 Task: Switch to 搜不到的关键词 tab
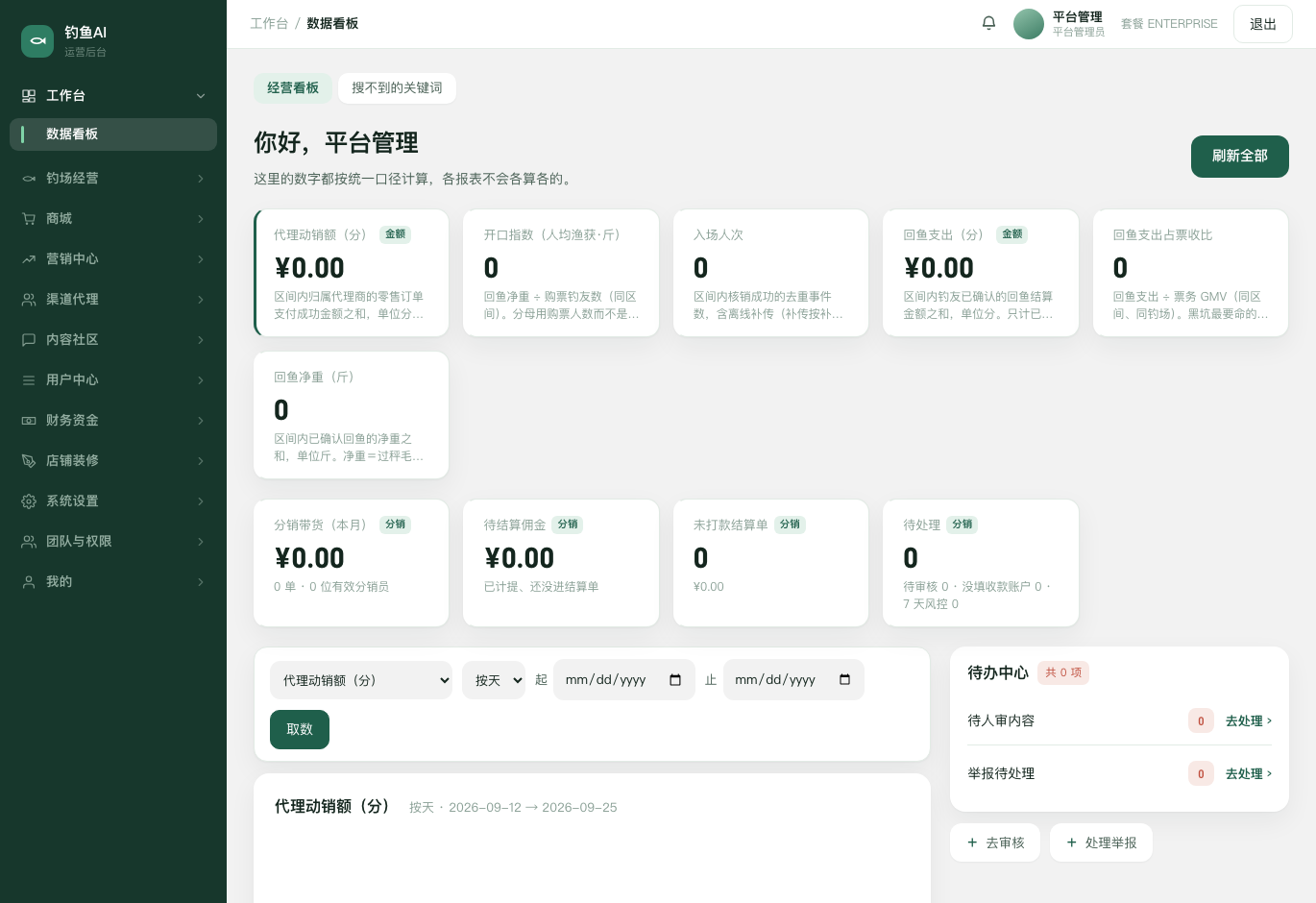click(397, 88)
